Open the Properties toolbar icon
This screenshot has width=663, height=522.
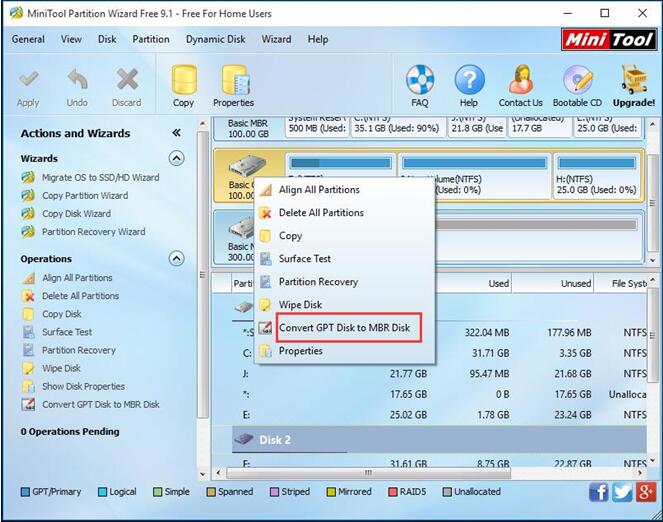pyautogui.click(x=236, y=79)
